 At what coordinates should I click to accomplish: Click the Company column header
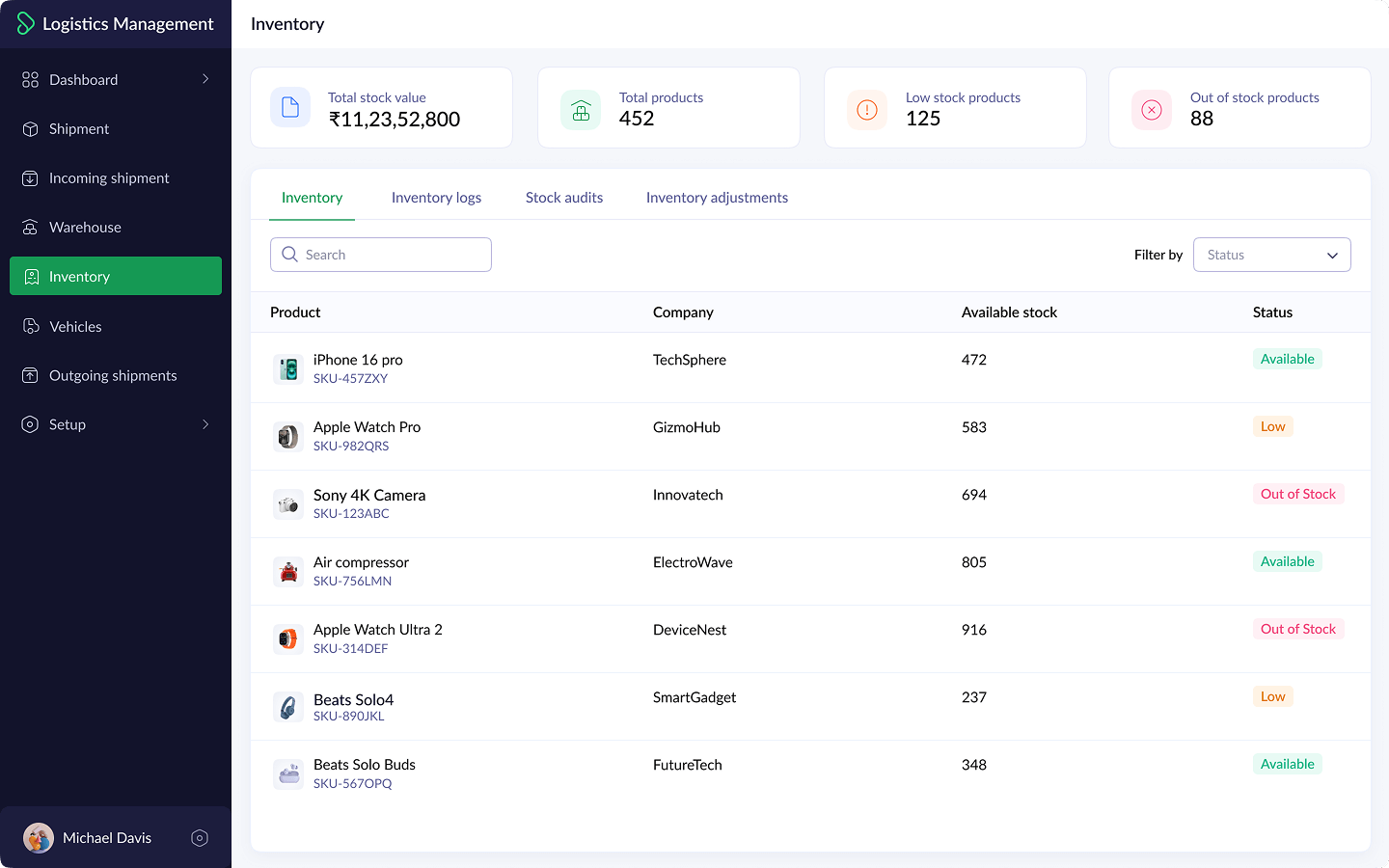pos(683,312)
